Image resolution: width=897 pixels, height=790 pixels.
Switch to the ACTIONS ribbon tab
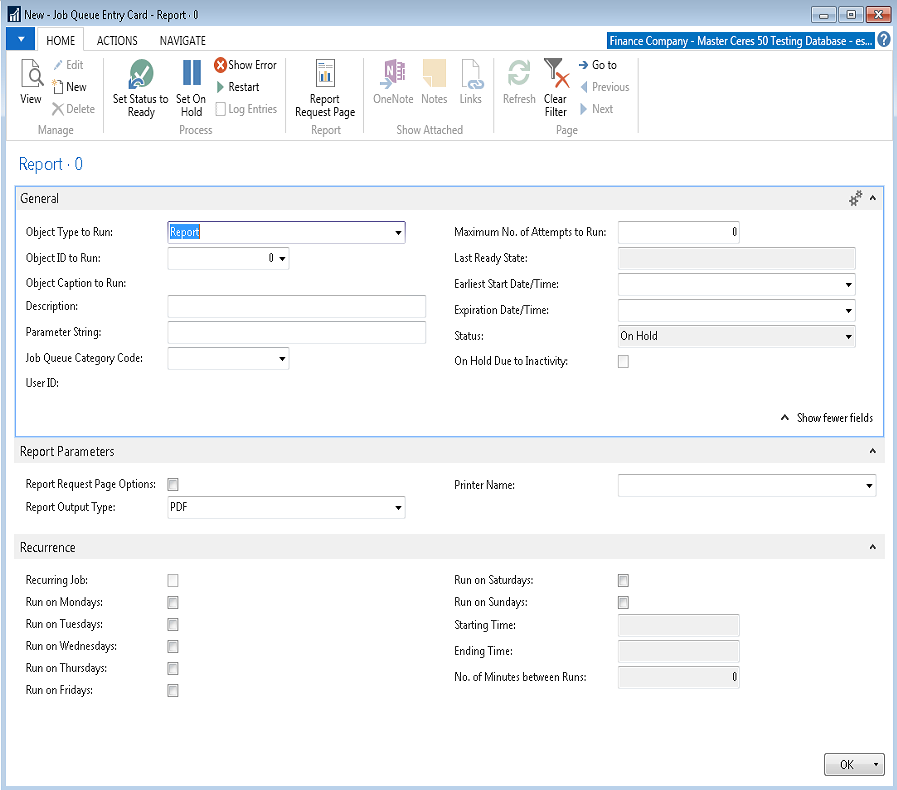(x=117, y=41)
